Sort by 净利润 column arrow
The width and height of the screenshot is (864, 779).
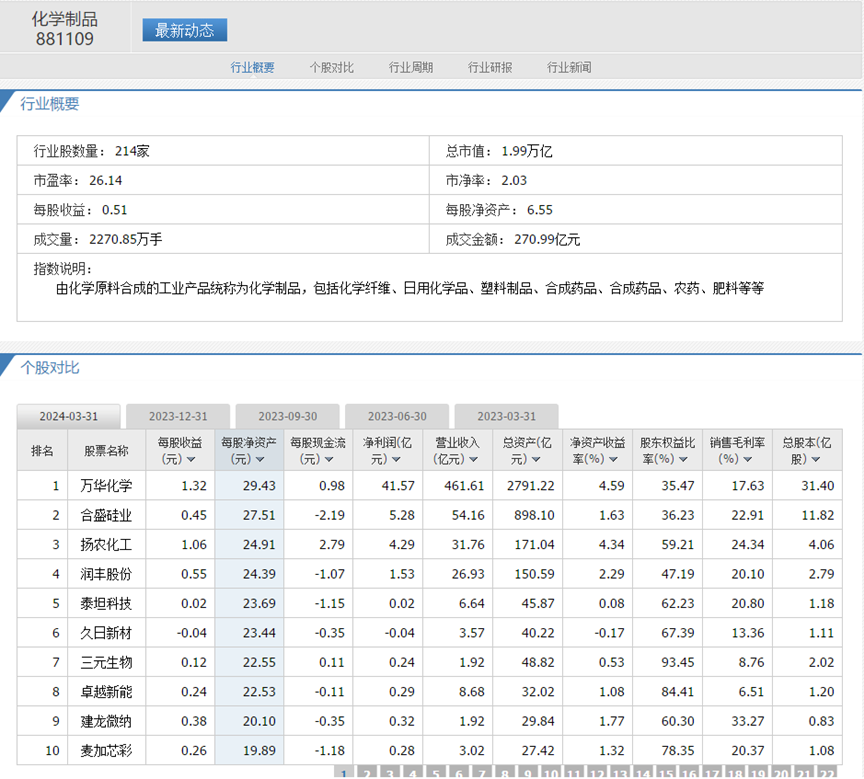(x=396, y=459)
